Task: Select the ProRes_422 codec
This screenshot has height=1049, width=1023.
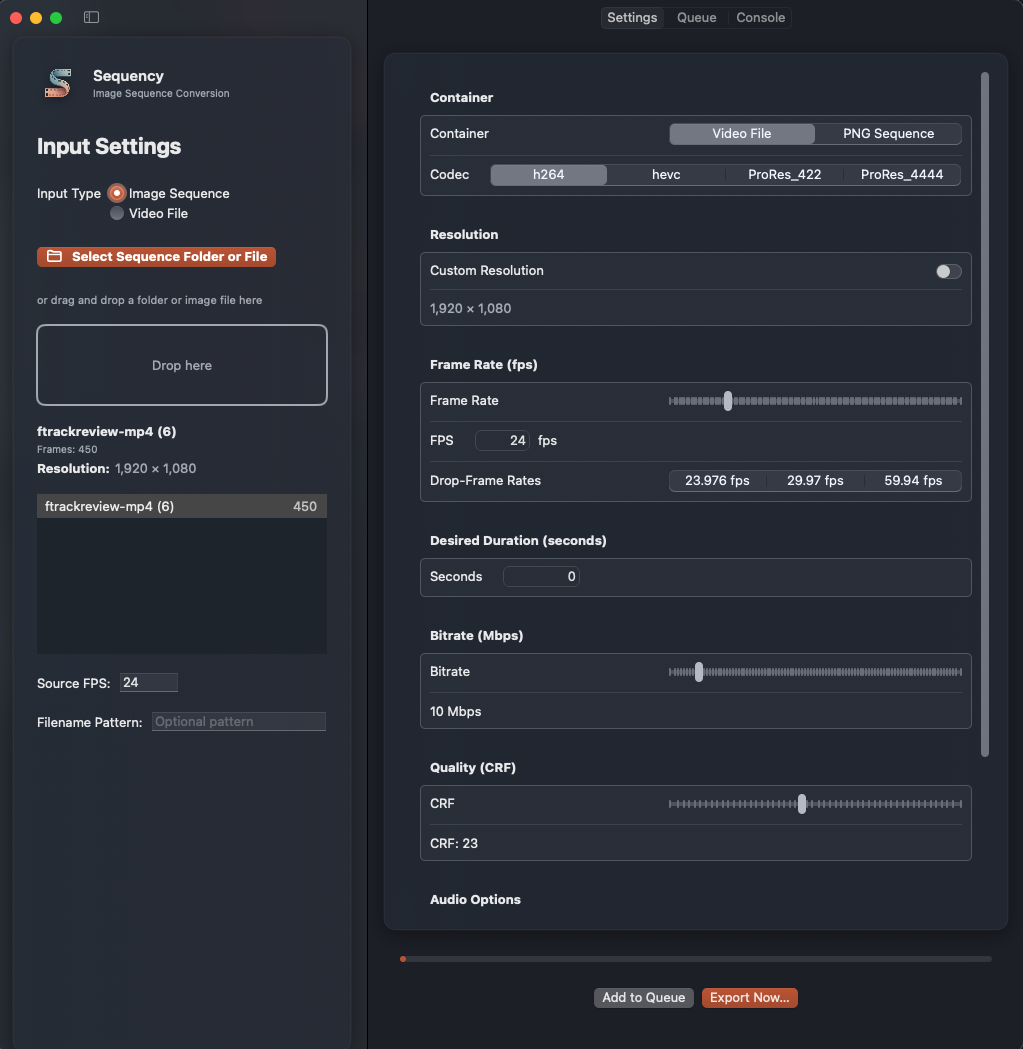Action: click(784, 175)
